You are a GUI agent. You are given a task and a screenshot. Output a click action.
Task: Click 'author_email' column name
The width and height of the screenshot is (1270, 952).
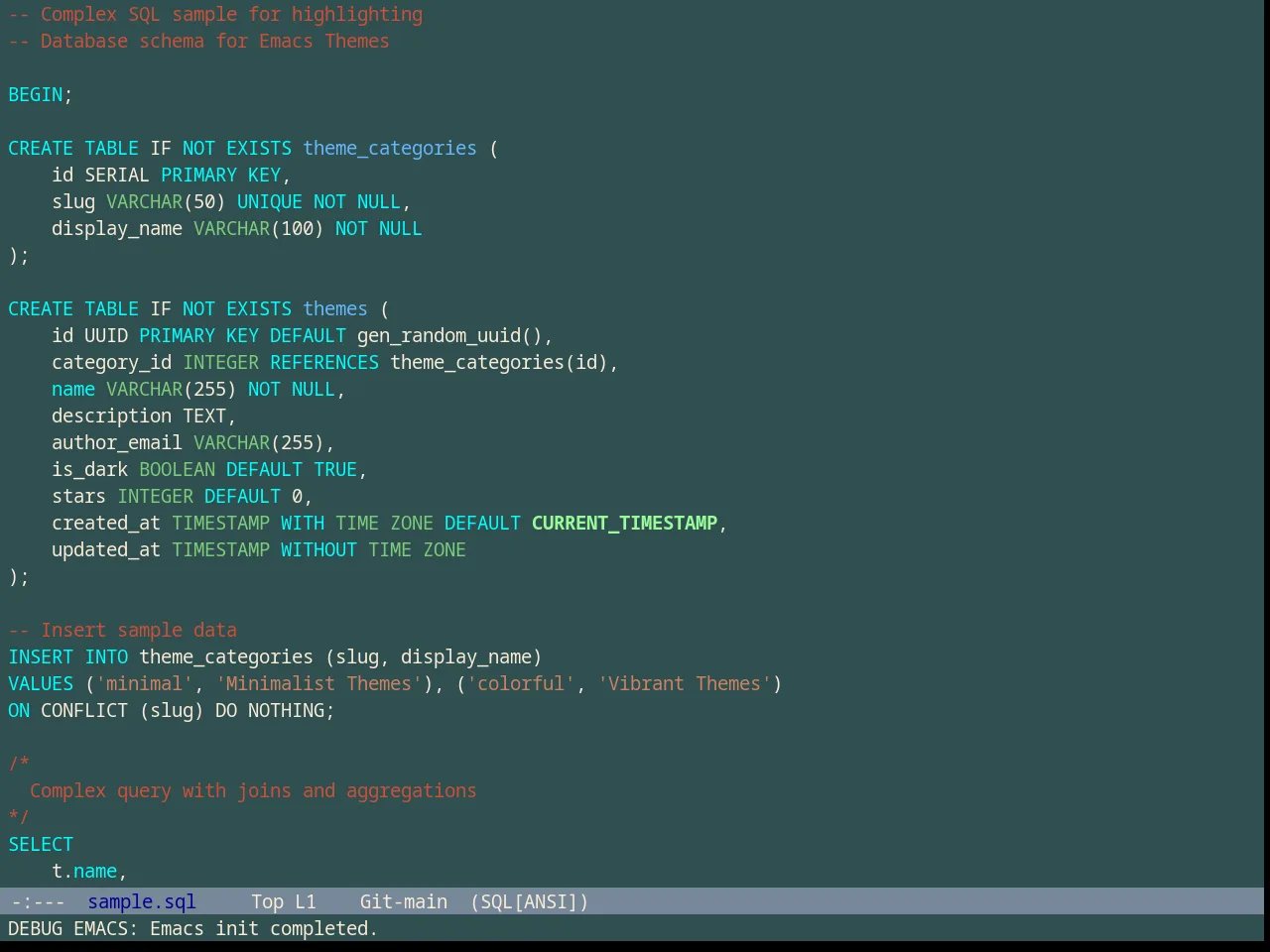click(117, 442)
